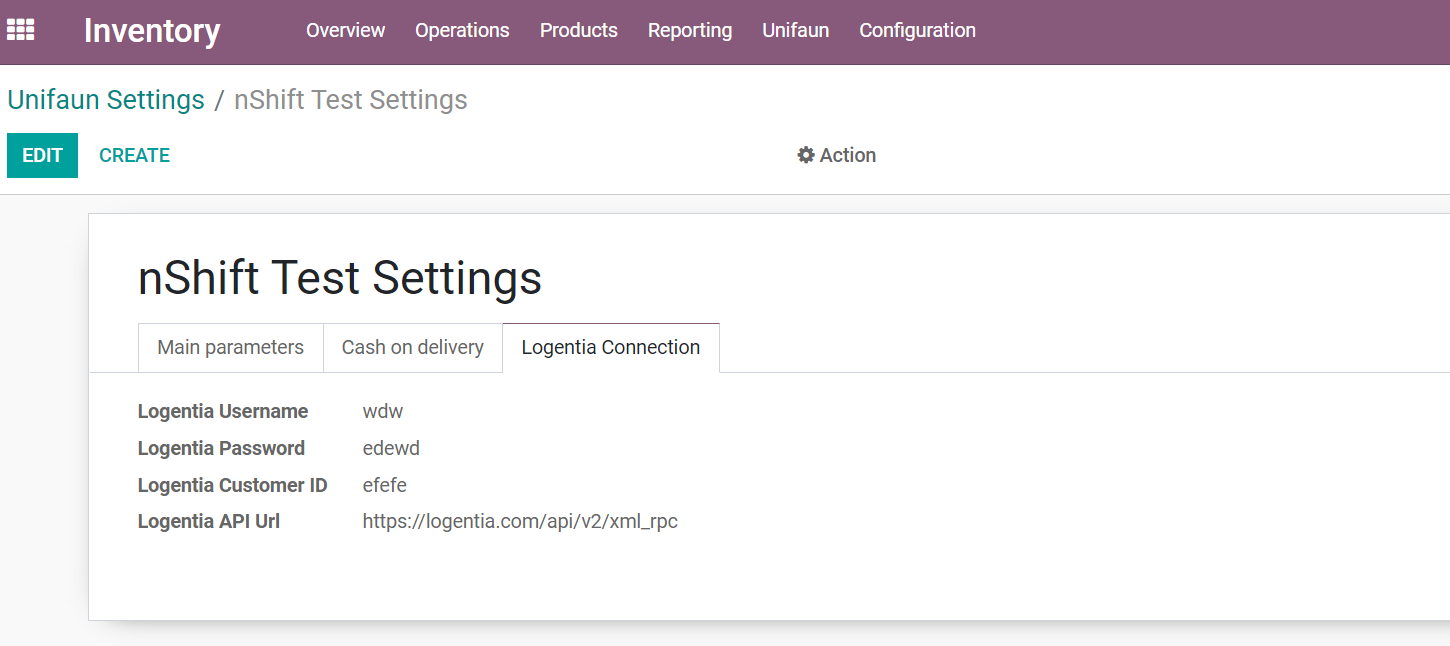Click the CREATE button
1450x646 pixels.
(134, 155)
